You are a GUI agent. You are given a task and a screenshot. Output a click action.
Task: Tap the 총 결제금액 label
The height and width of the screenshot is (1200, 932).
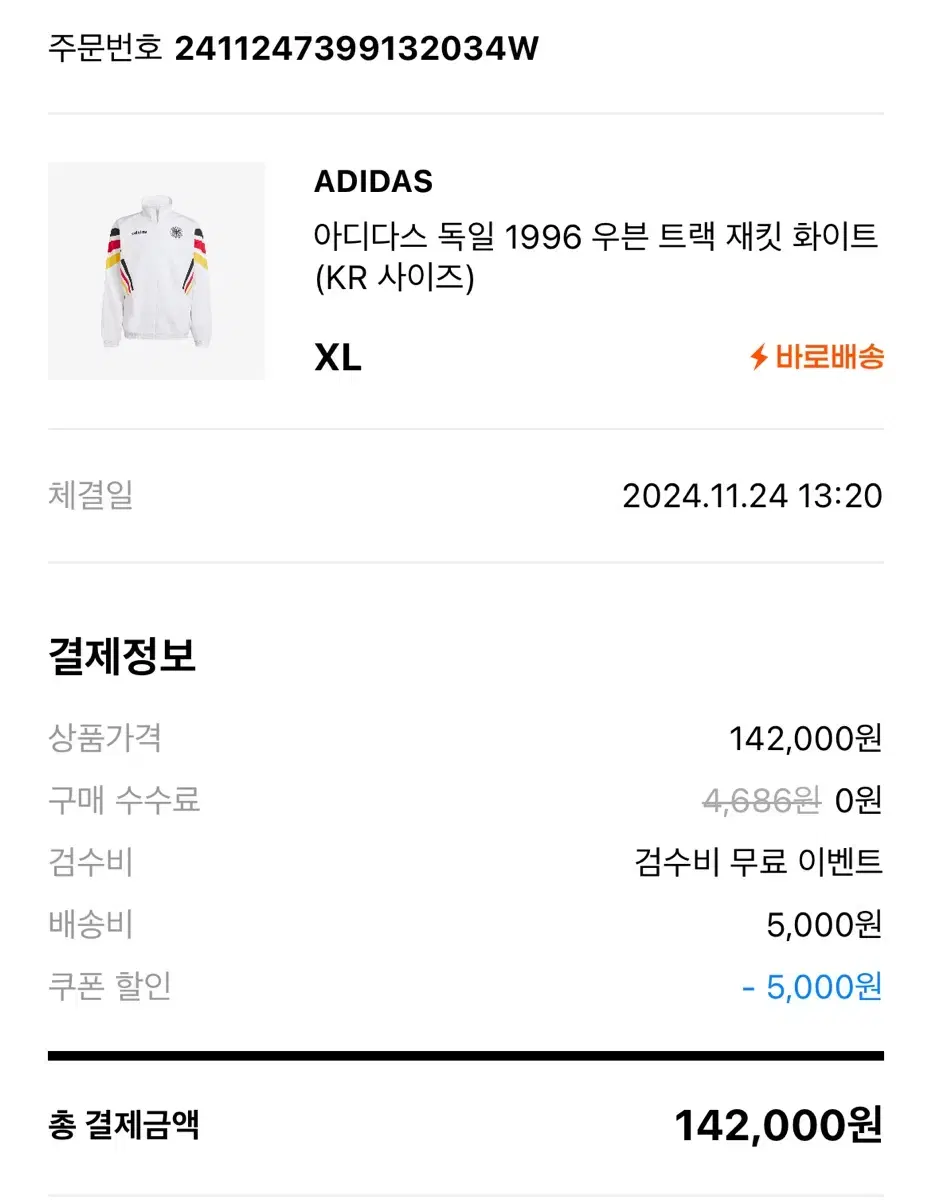[x=124, y=1125]
